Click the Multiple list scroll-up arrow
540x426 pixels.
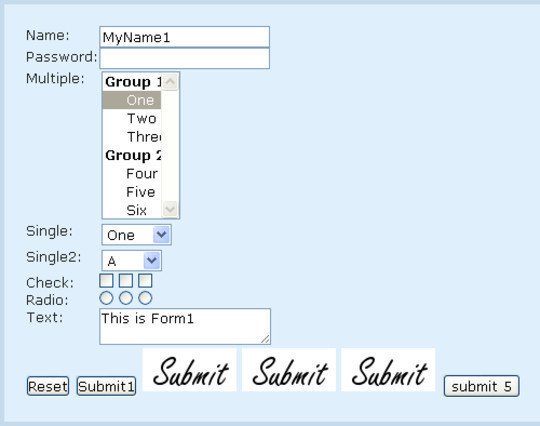tap(170, 82)
